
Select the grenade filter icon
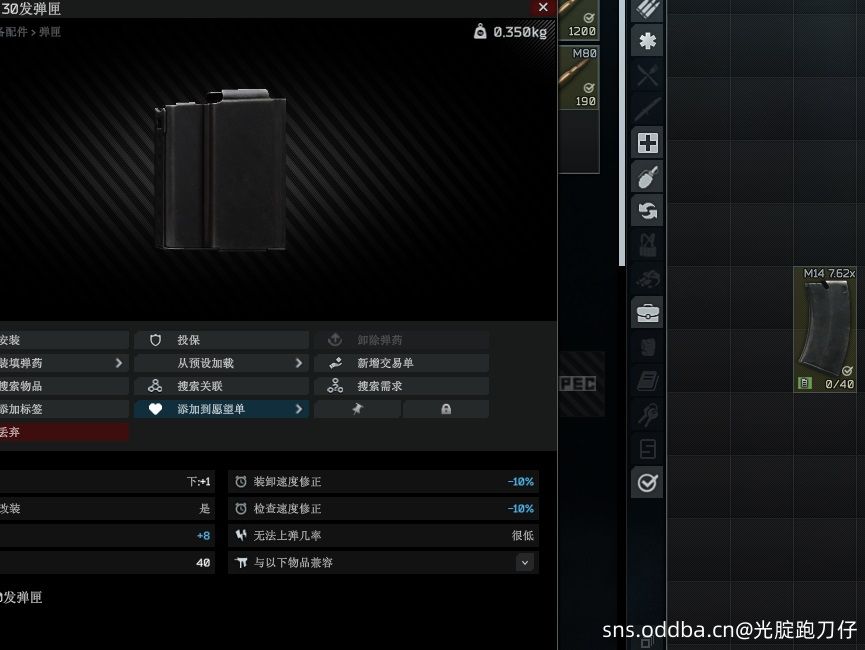[x=647, y=177]
